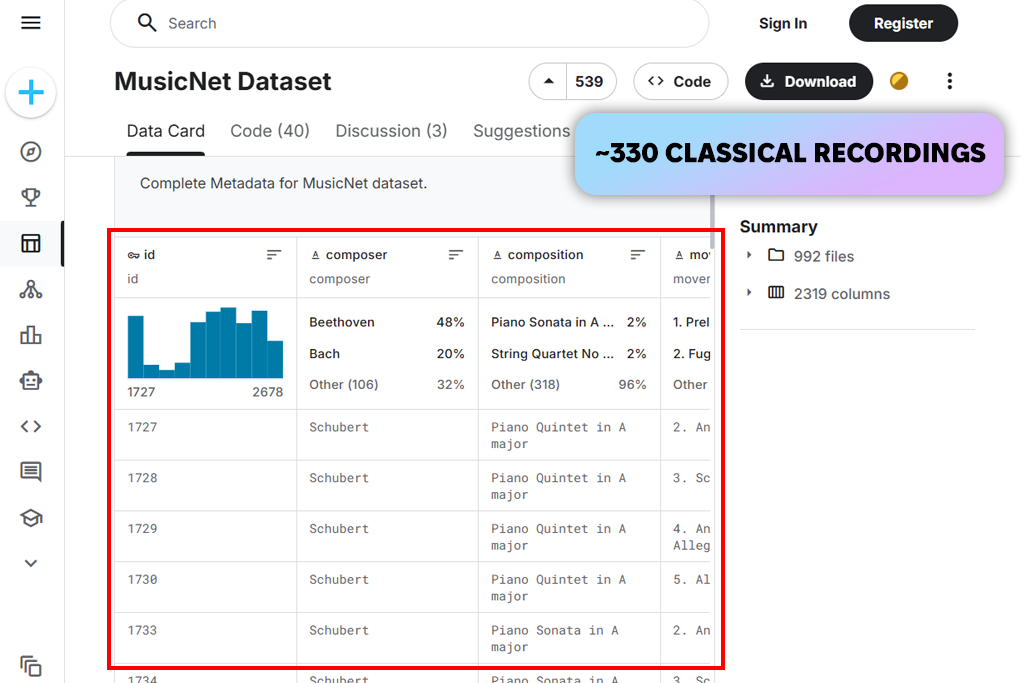This screenshot has width=1024, height=683.
Task: Select the row with id 1733
Action: [x=415, y=639]
